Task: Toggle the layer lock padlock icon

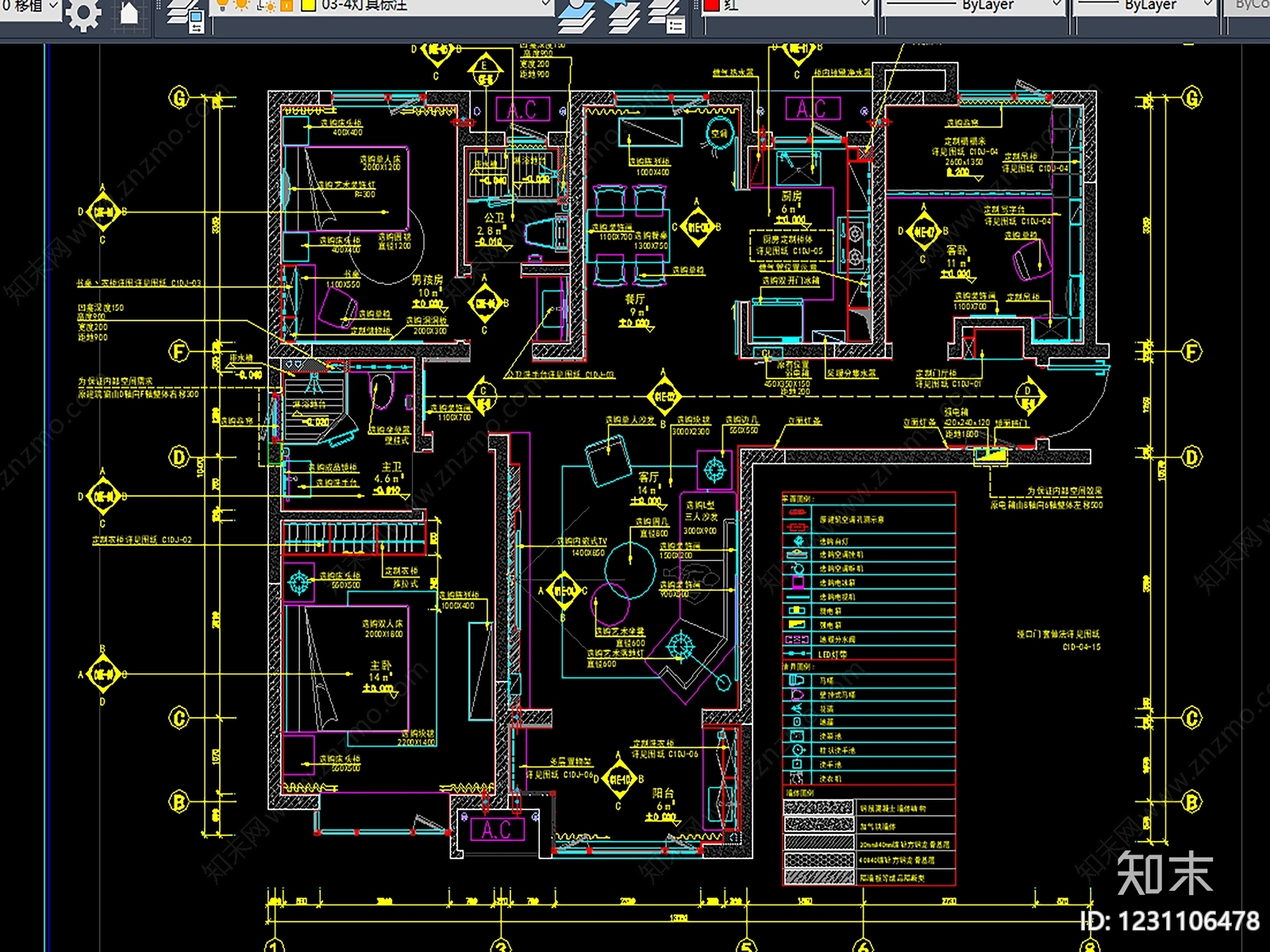Action: [287, 5]
